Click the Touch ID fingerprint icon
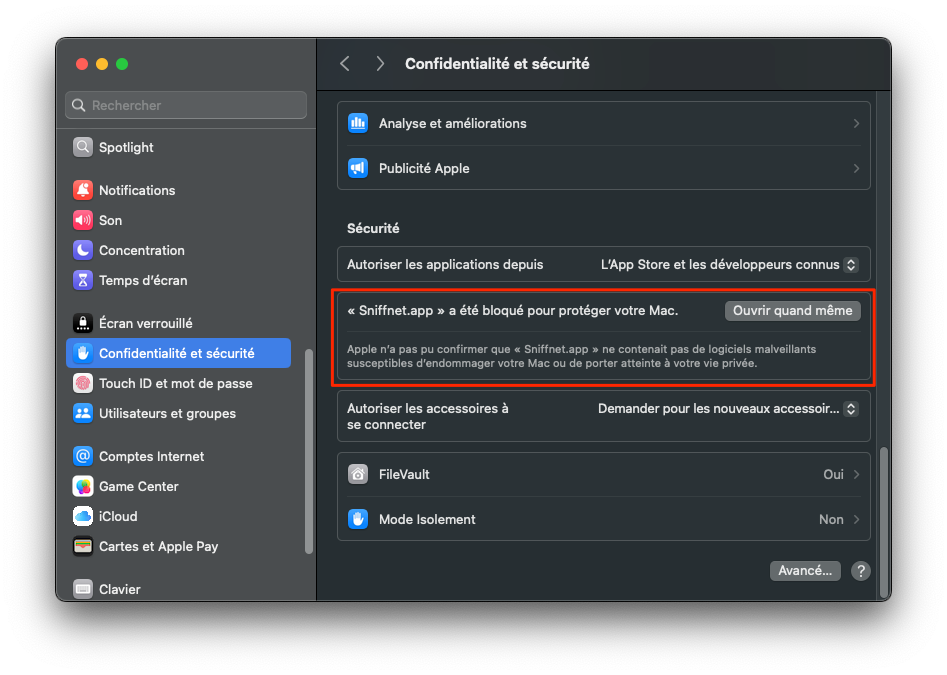Viewport: 947px width, 675px height. tap(83, 383)
